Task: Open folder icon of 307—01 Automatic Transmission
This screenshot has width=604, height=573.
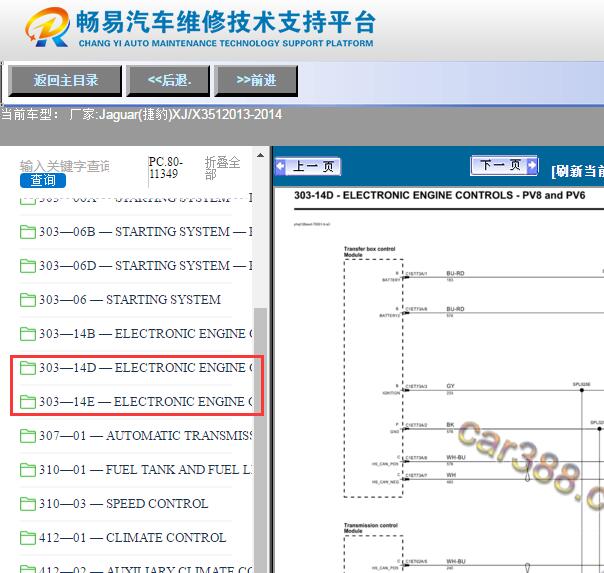Action: click(x=27, y=436)
